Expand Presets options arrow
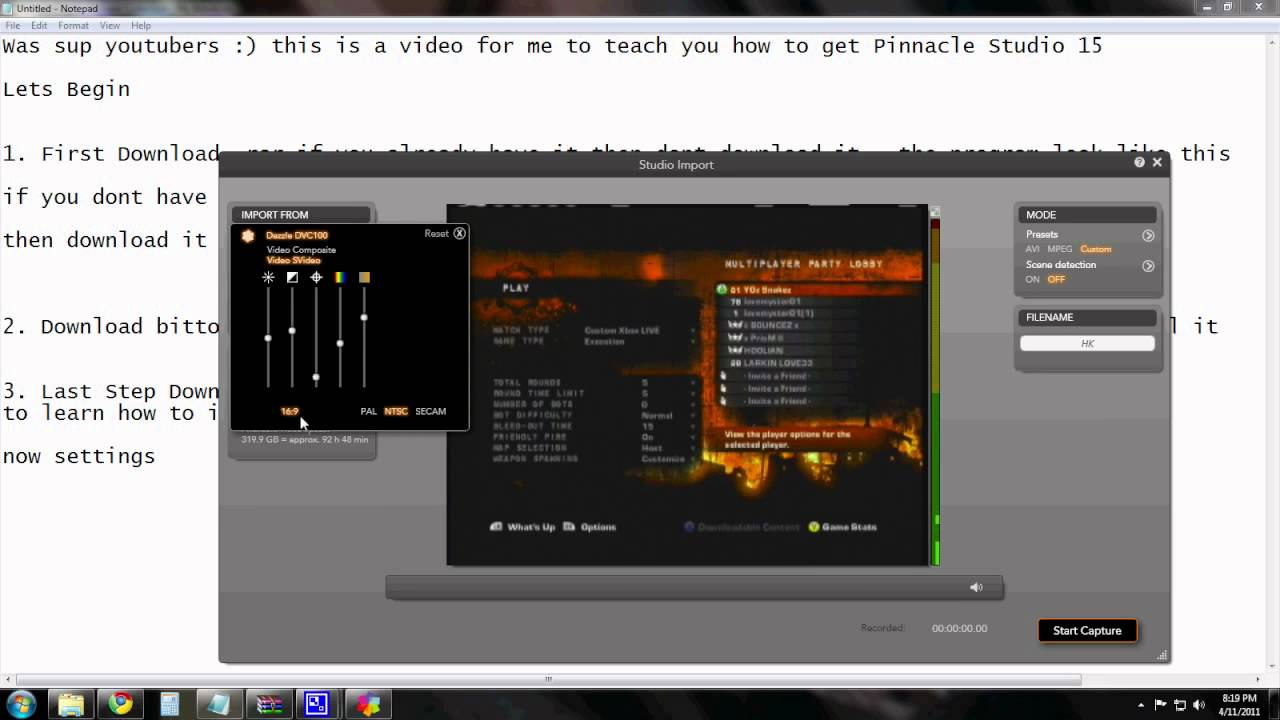The height and width of the screenshot is (720, 1280). [1148, 236]
